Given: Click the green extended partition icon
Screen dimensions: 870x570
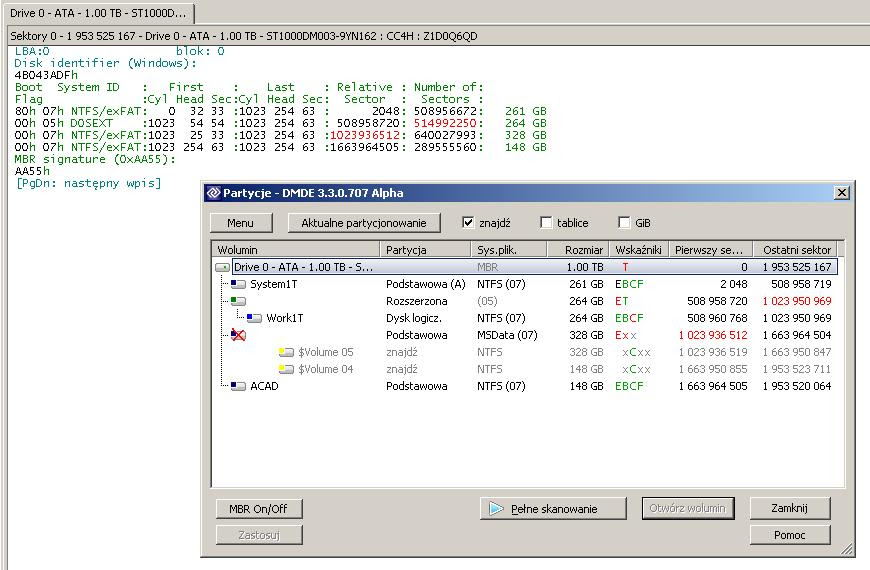Looking at the screenshot, I should click(238, 301).
